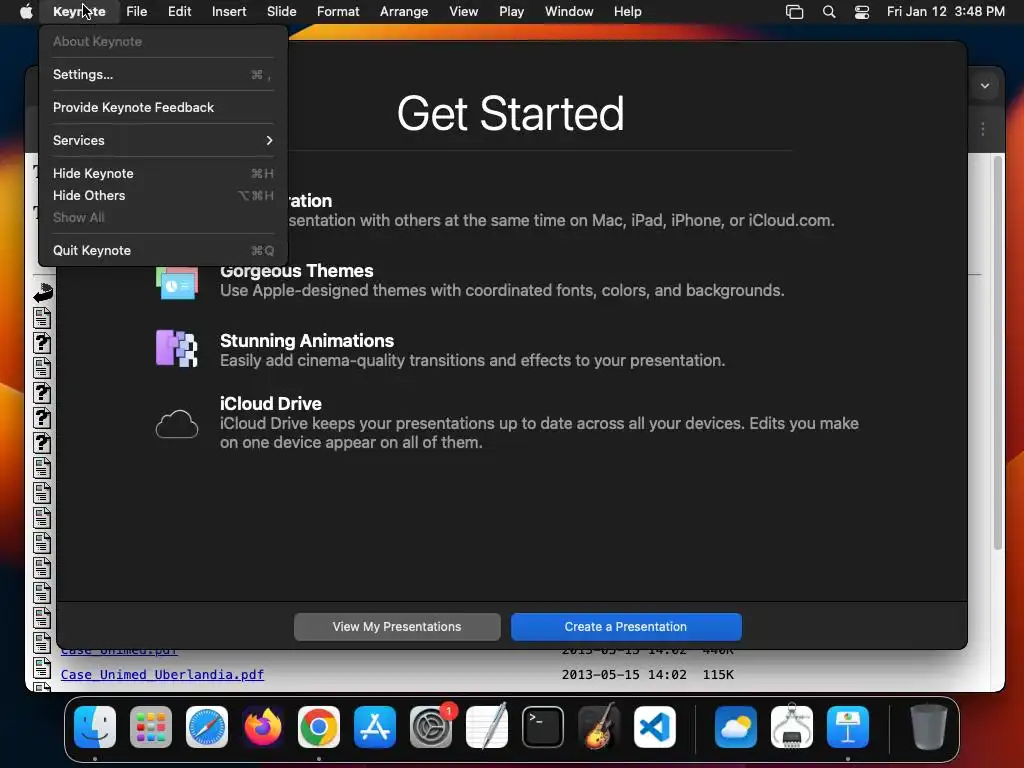This screenshot has height=768, width=1024.
Task: Open Case_Unimed_Uberlandia.pdf link
Action: coord(162,675)
